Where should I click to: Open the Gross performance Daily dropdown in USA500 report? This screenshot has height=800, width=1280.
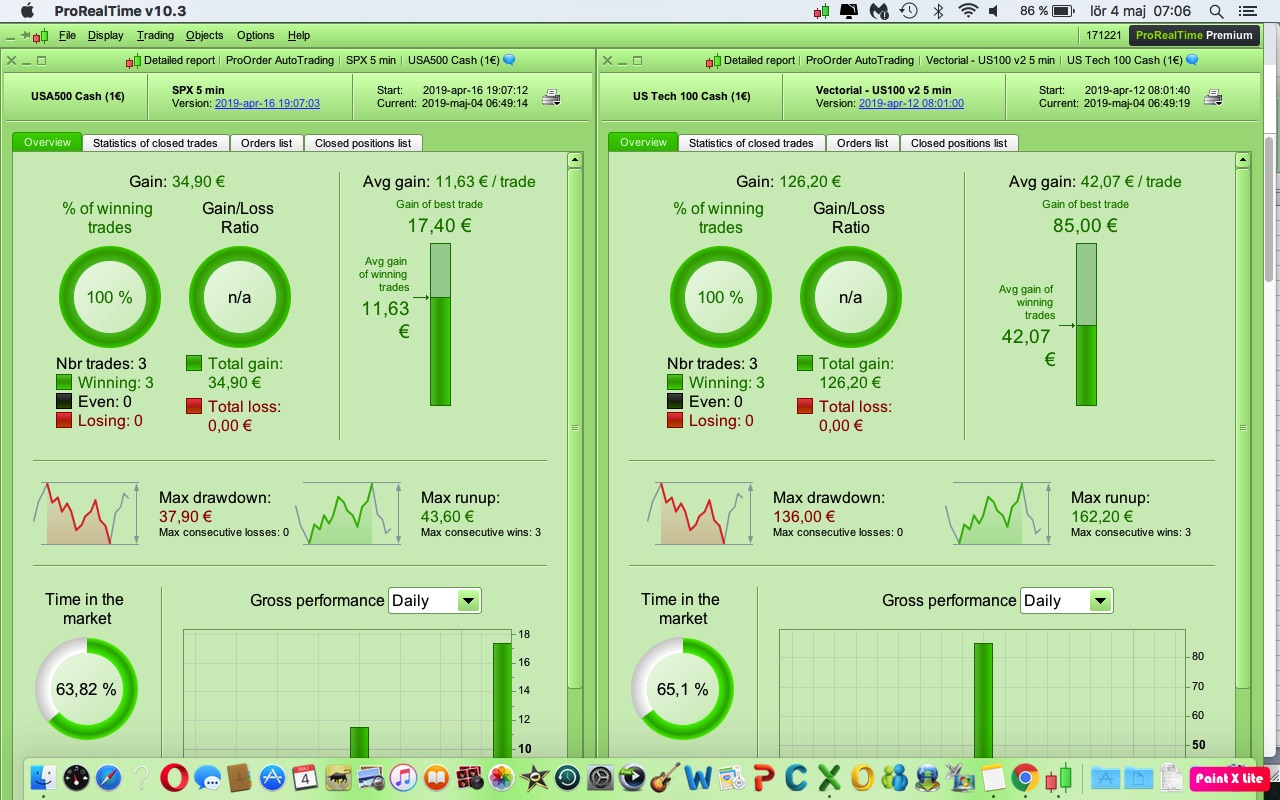(434, 600)
